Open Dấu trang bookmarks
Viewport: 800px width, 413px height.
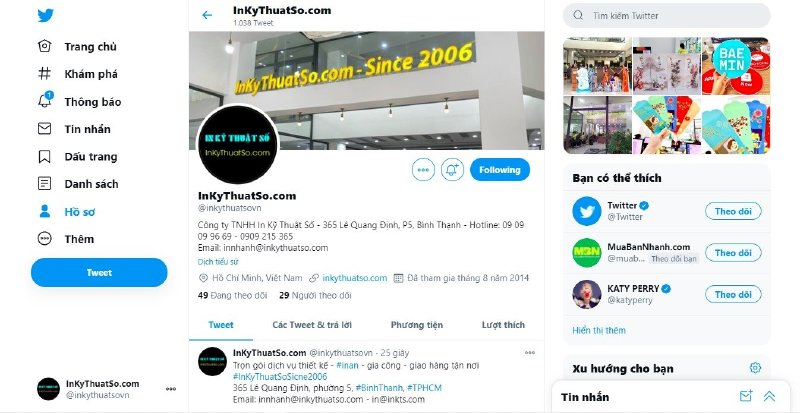click(78, 157)
